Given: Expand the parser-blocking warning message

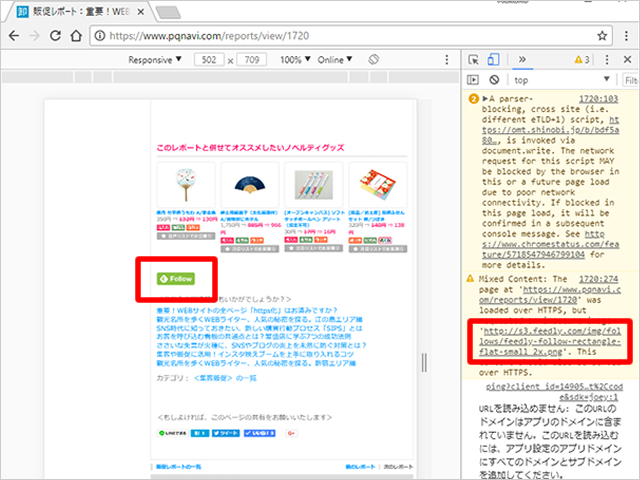Looking at the screenshot, I should pyautogui.click(x=485, y=99).
